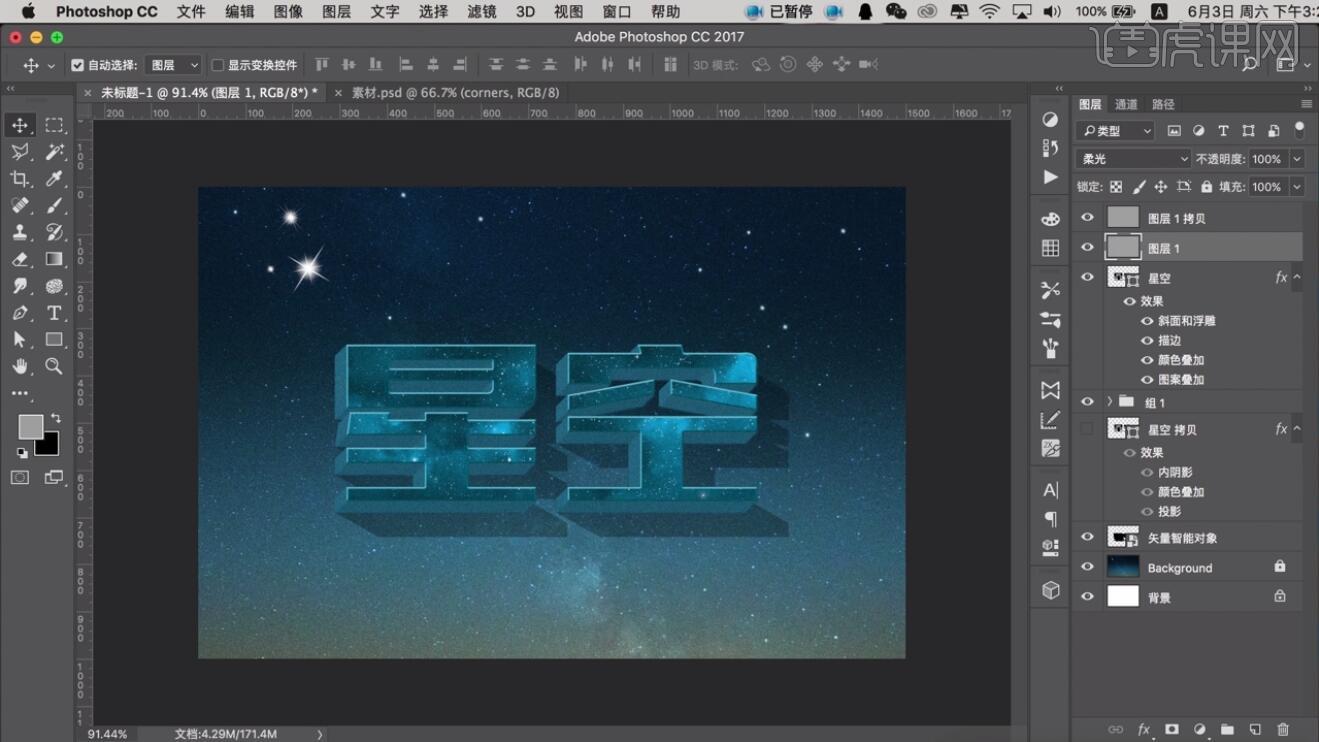Click the opacity 100% value field
Viewport: 1319px width, 742px height.
click(x=1267, y=159)
